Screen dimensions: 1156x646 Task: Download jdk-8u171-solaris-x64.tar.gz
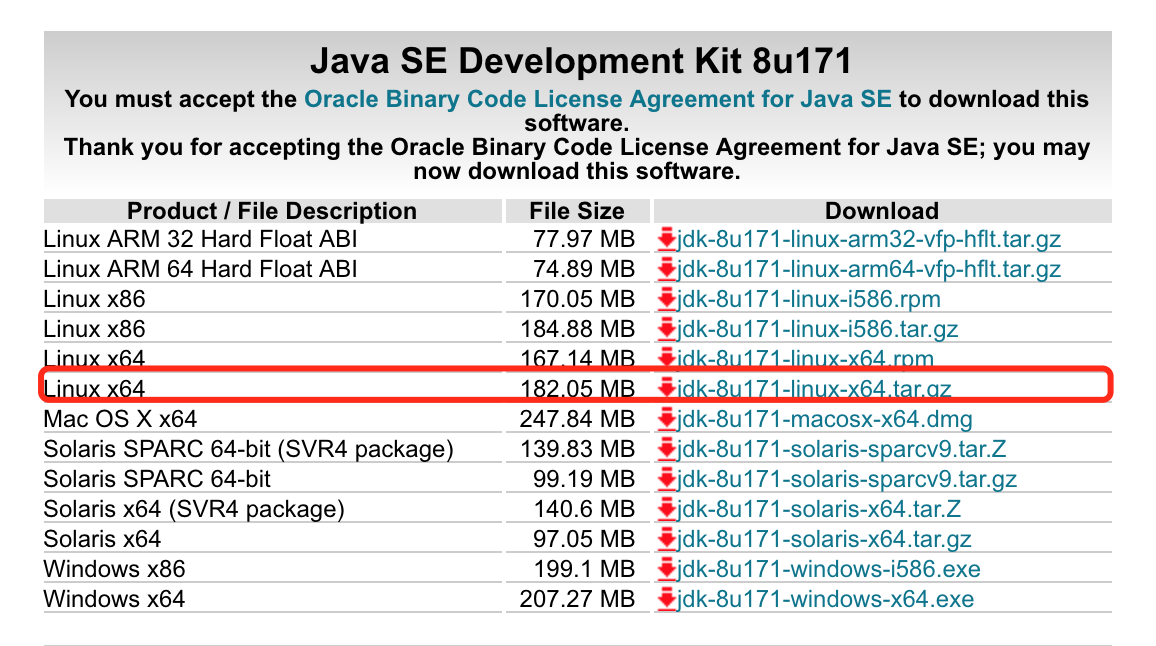point(824,539)
